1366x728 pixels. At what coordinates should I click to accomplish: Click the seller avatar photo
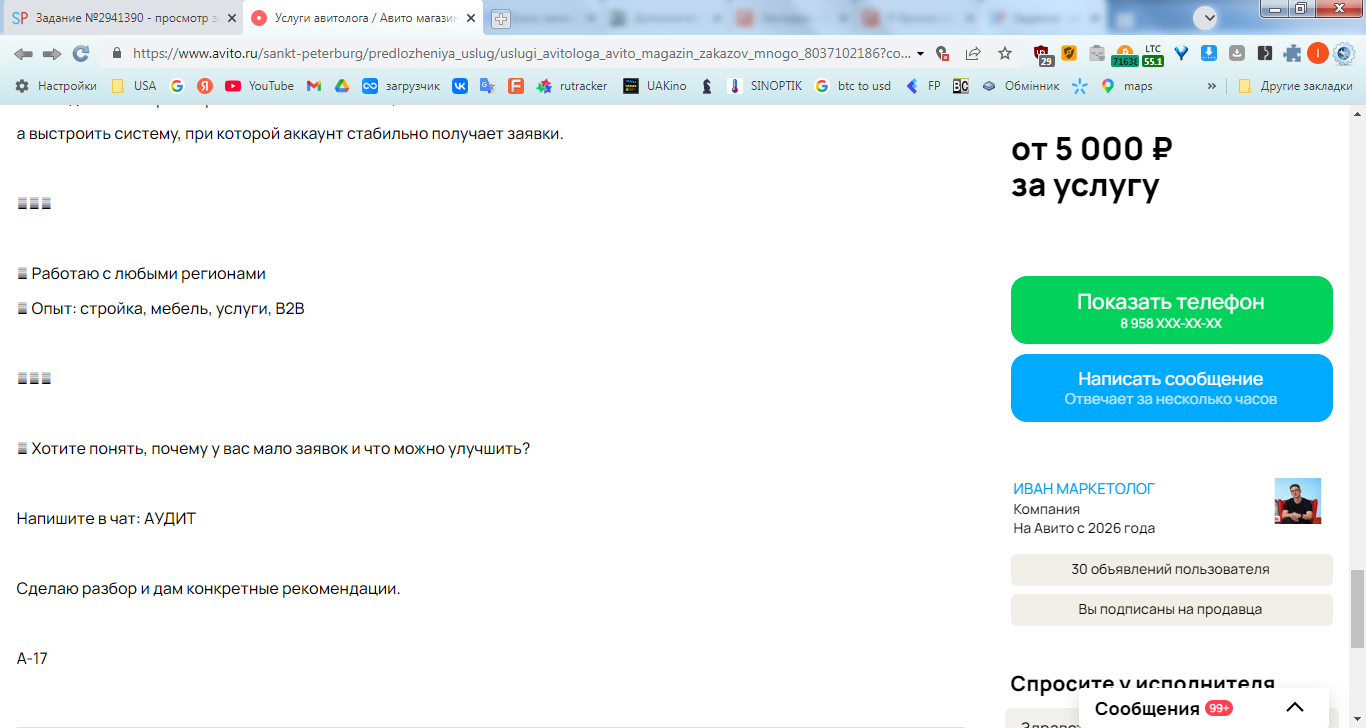pyautogui.click(x=1297, y=501)
